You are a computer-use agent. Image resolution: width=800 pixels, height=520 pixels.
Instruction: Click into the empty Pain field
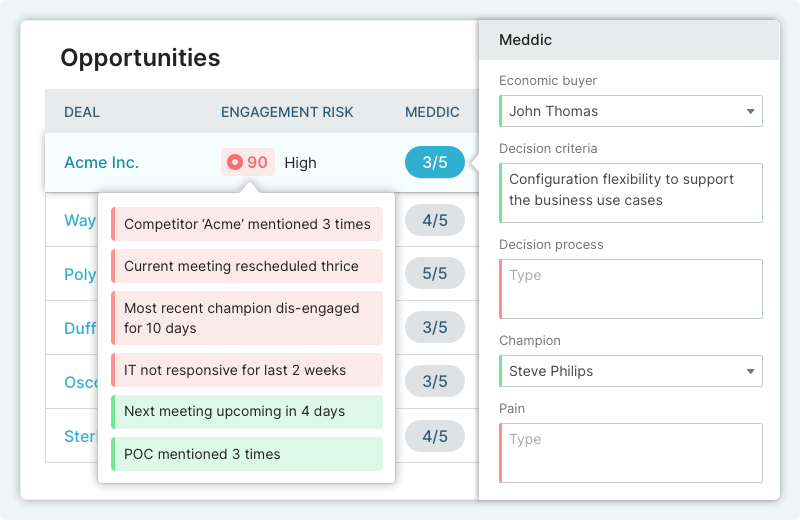point(631,453)
